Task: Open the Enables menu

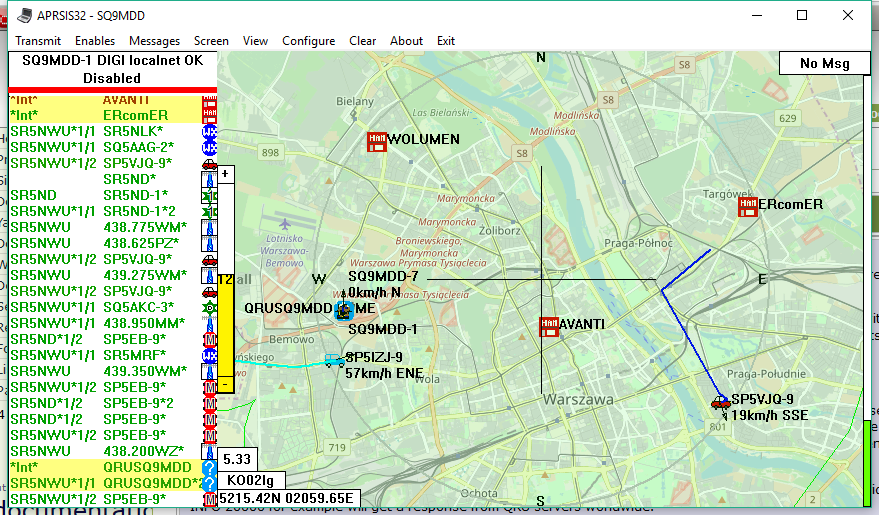Action: [95, 41]
